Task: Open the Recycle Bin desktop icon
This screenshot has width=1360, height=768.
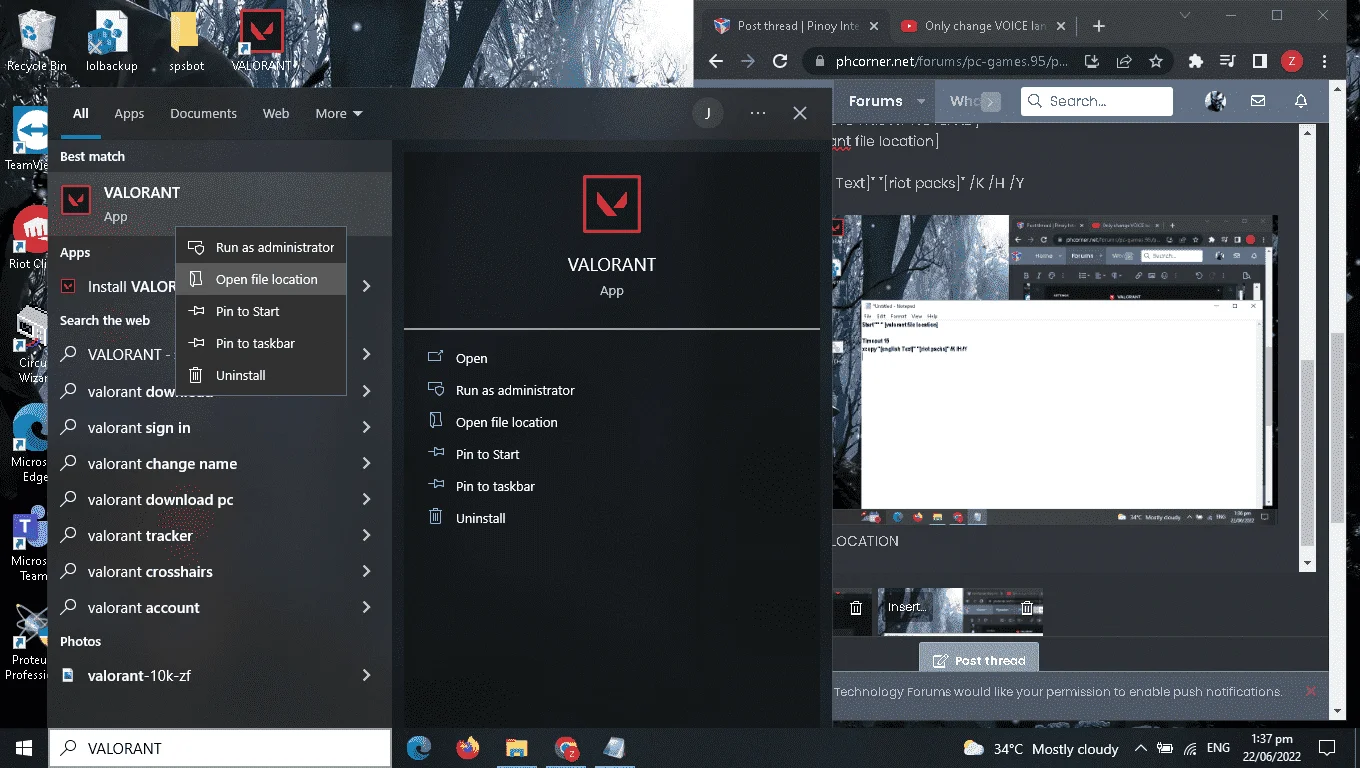Action: (37, 41)
